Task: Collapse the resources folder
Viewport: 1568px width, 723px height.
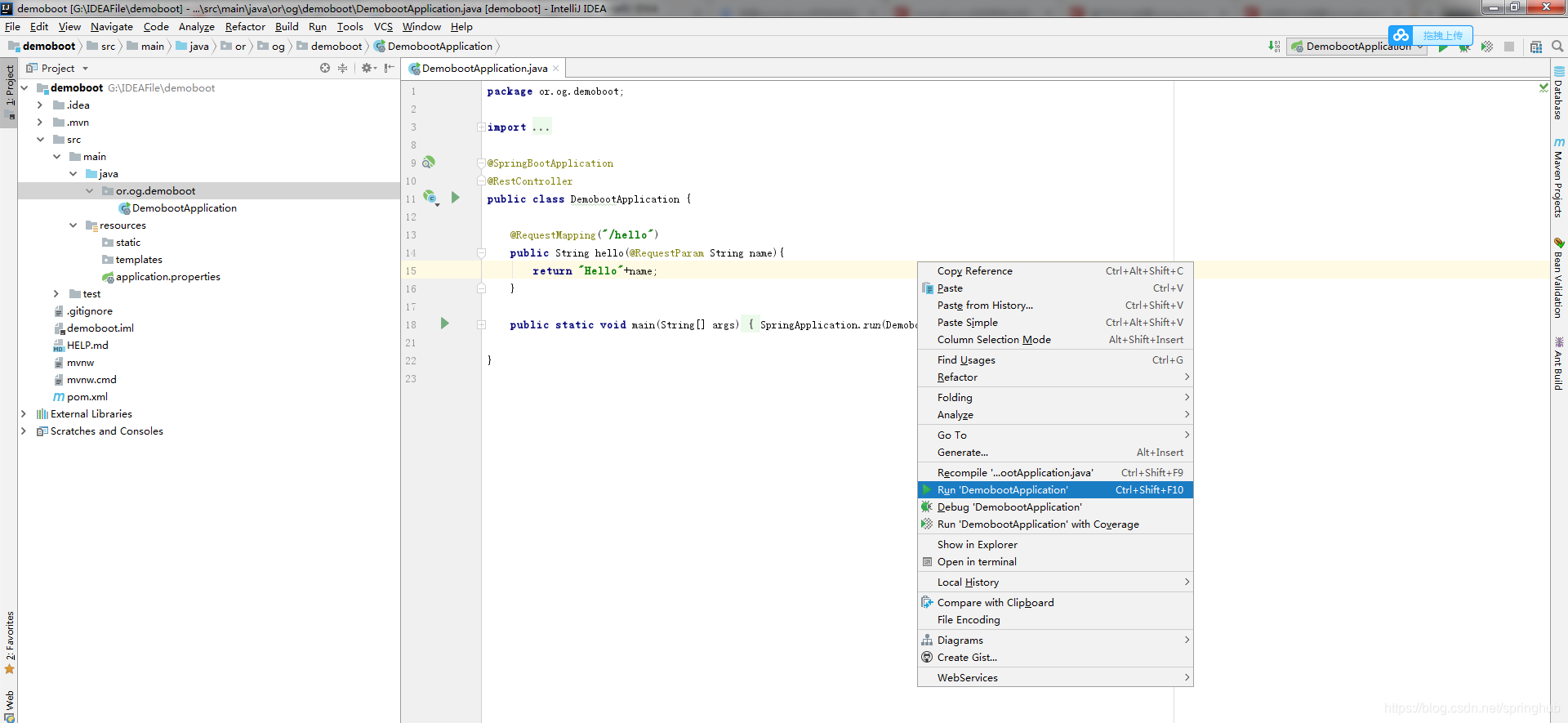Action: [73, 225]
